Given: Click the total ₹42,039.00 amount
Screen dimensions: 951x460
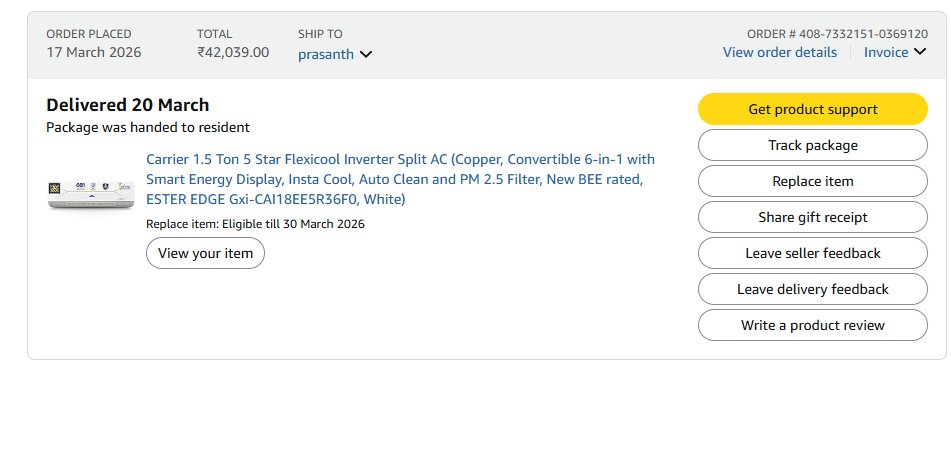Looking at the screenshot, I should [233, 52].
